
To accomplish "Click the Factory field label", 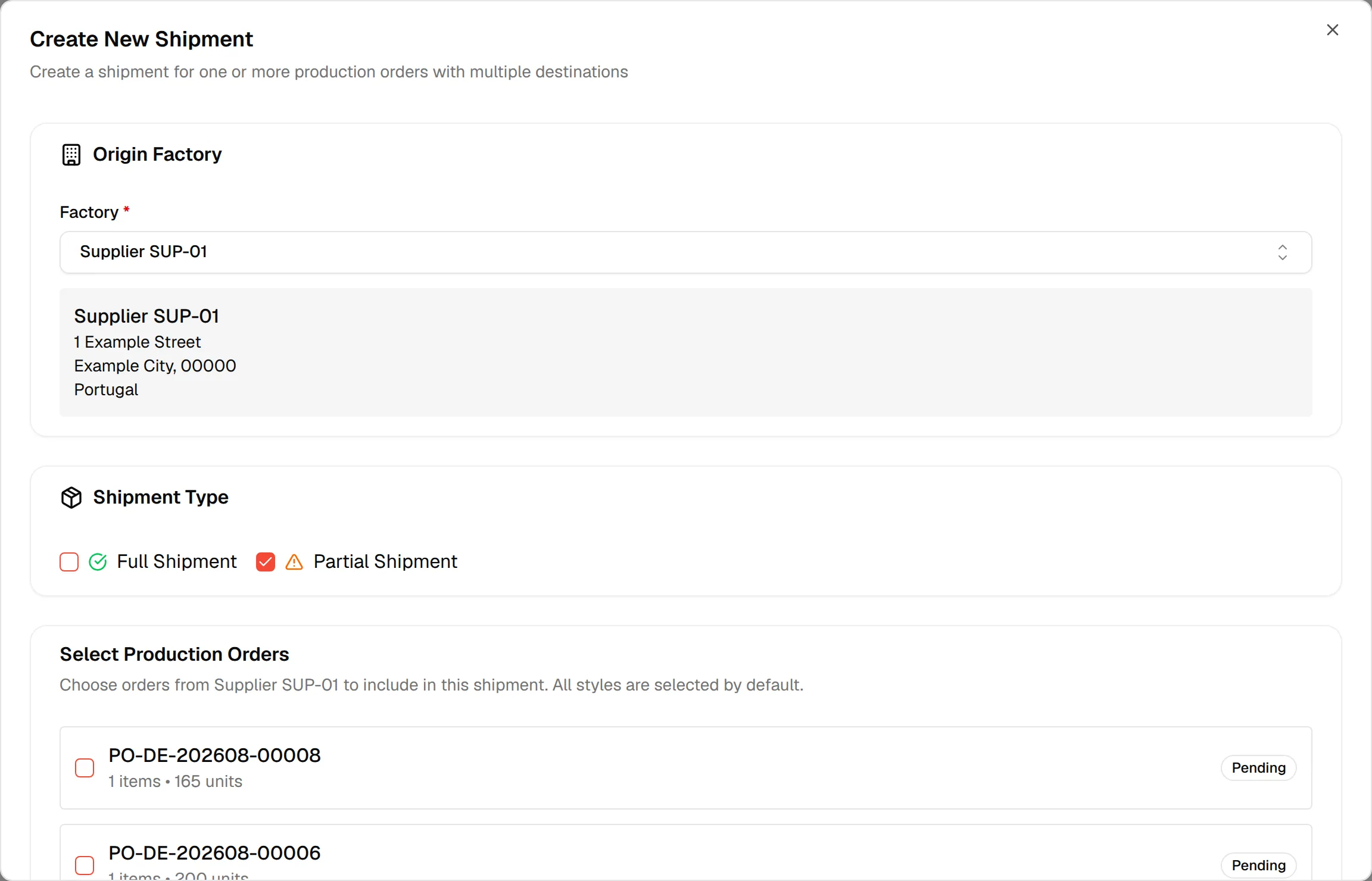I will click(89, 213).
